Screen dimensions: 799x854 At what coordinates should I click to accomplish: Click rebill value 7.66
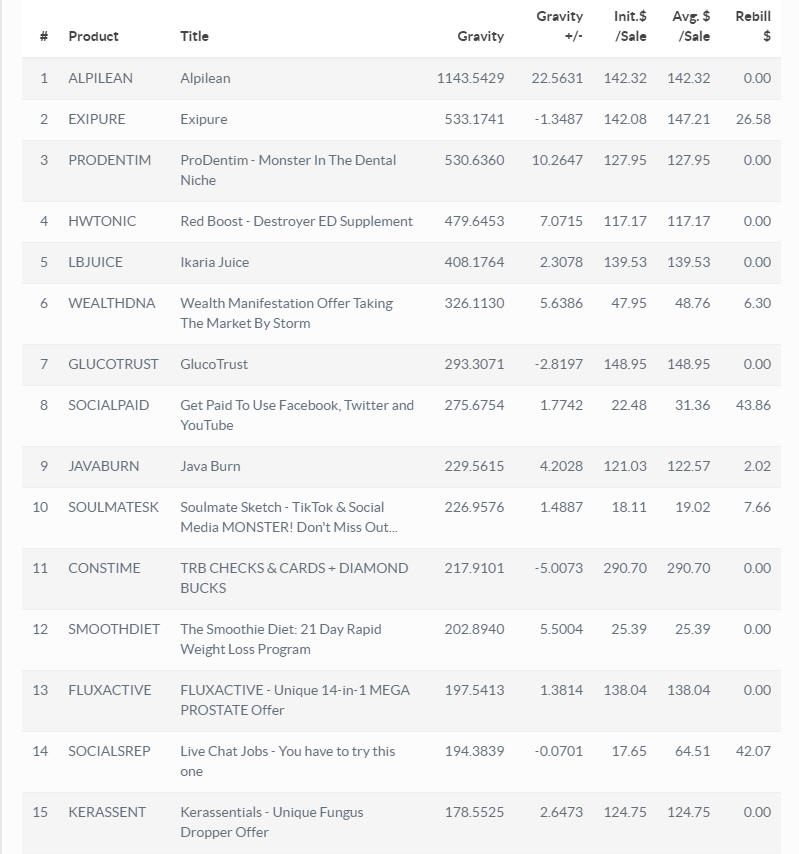[758, 507]
